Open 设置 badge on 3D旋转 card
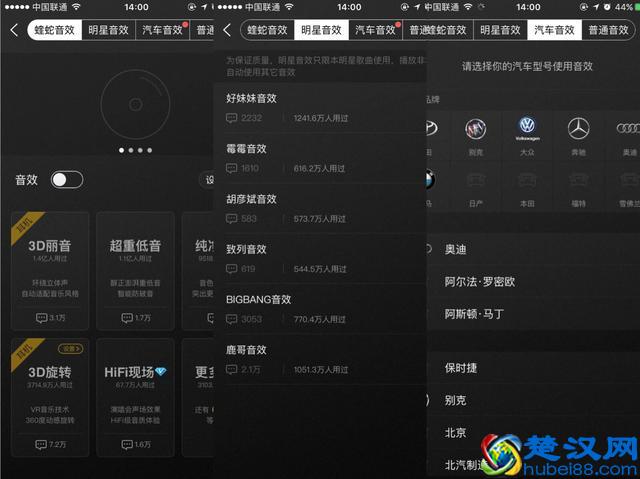Viewport: 640px width, 479px height. pos(71,348)
